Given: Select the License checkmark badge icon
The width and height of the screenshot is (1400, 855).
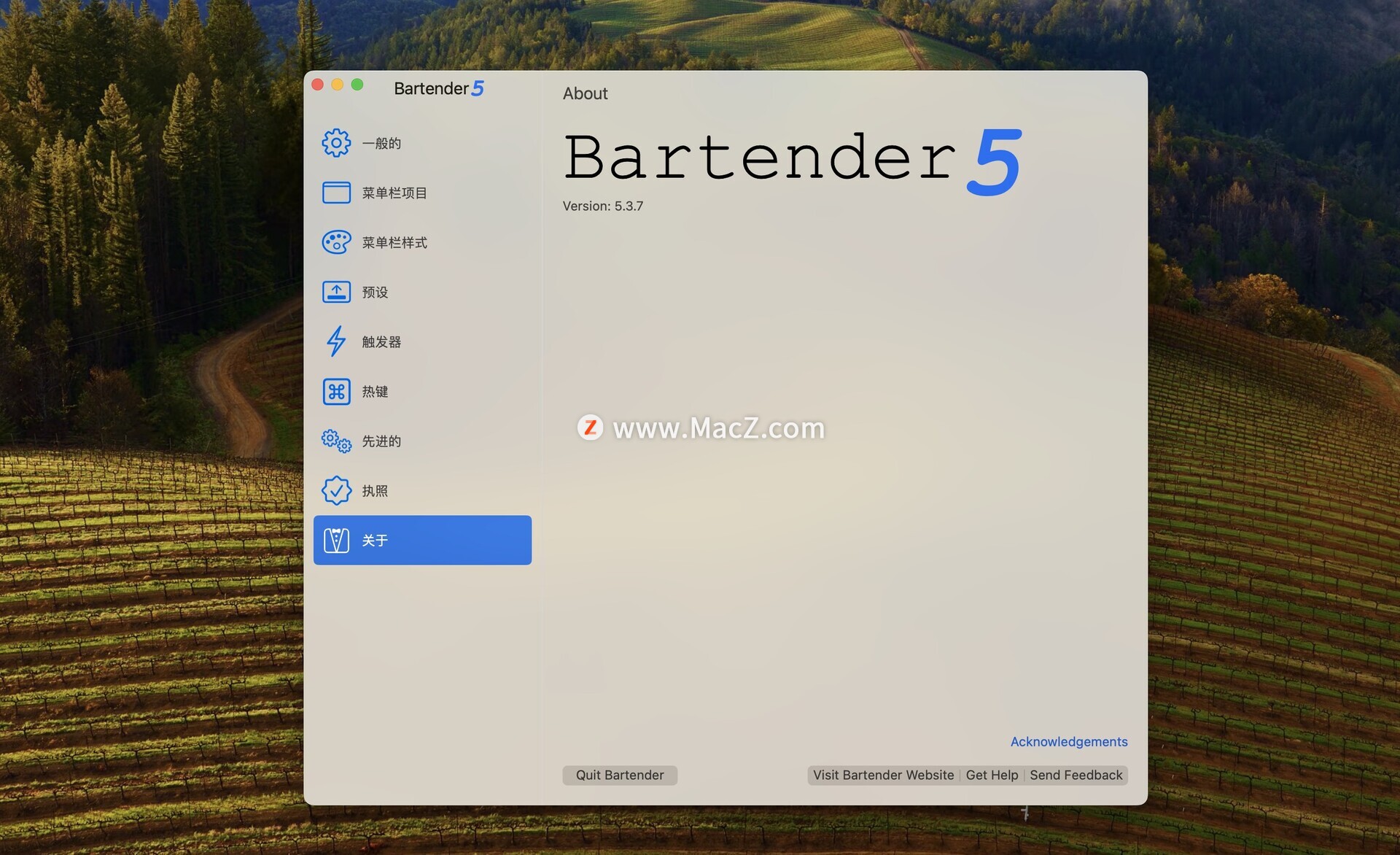Looking at the screenshot, I should click(x=336, y=490).
